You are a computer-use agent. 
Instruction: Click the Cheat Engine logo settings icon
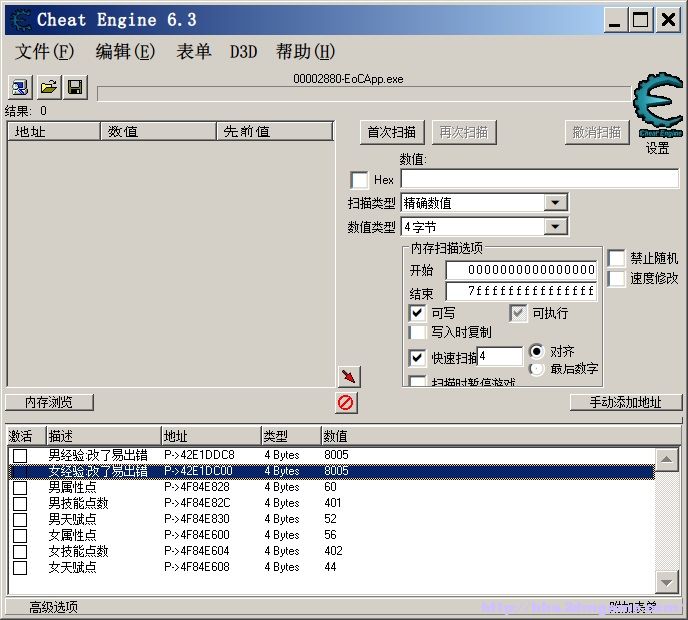click(x=658, y=106)
